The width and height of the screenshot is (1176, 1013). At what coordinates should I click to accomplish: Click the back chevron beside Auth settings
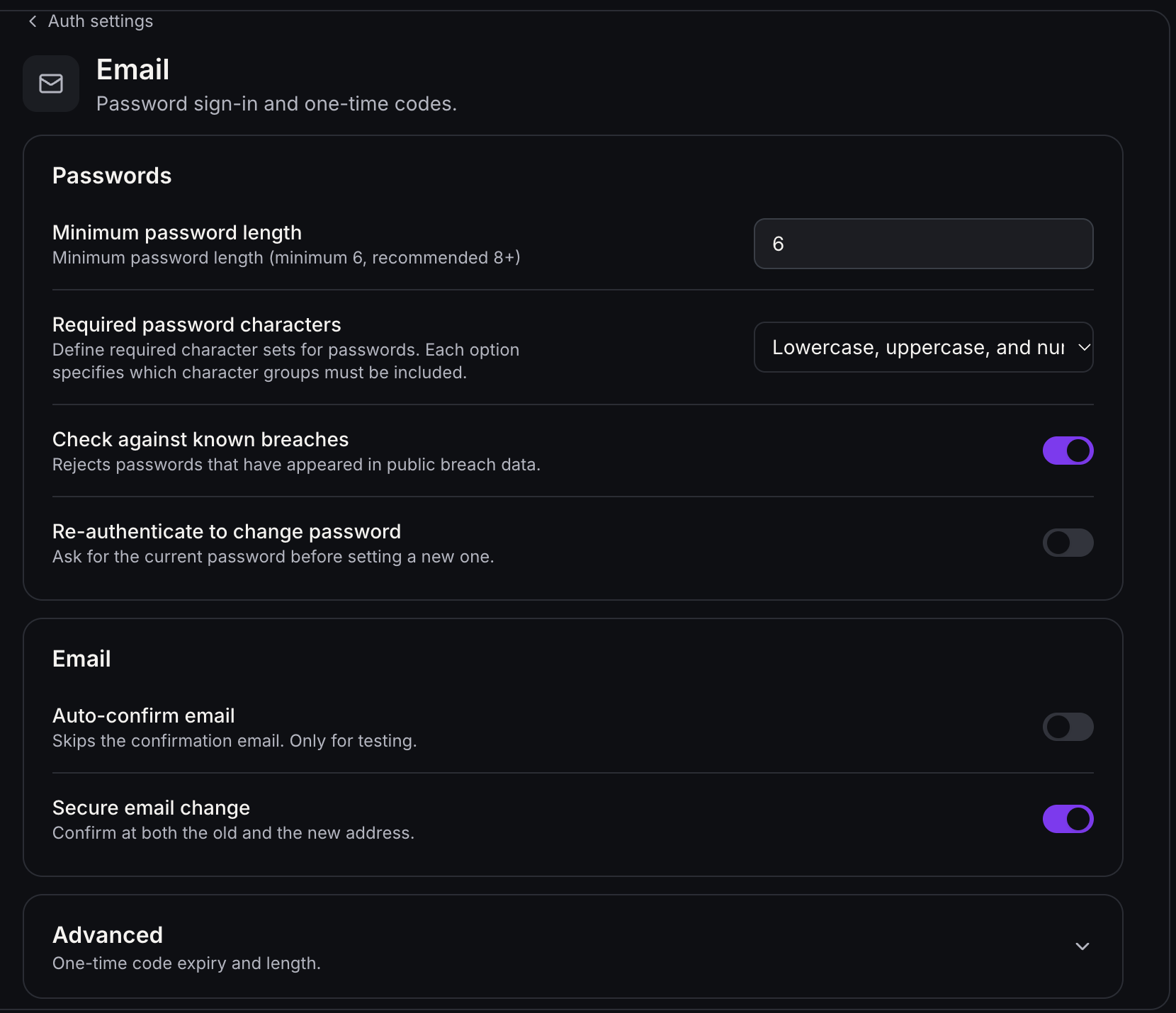point(33,21)
